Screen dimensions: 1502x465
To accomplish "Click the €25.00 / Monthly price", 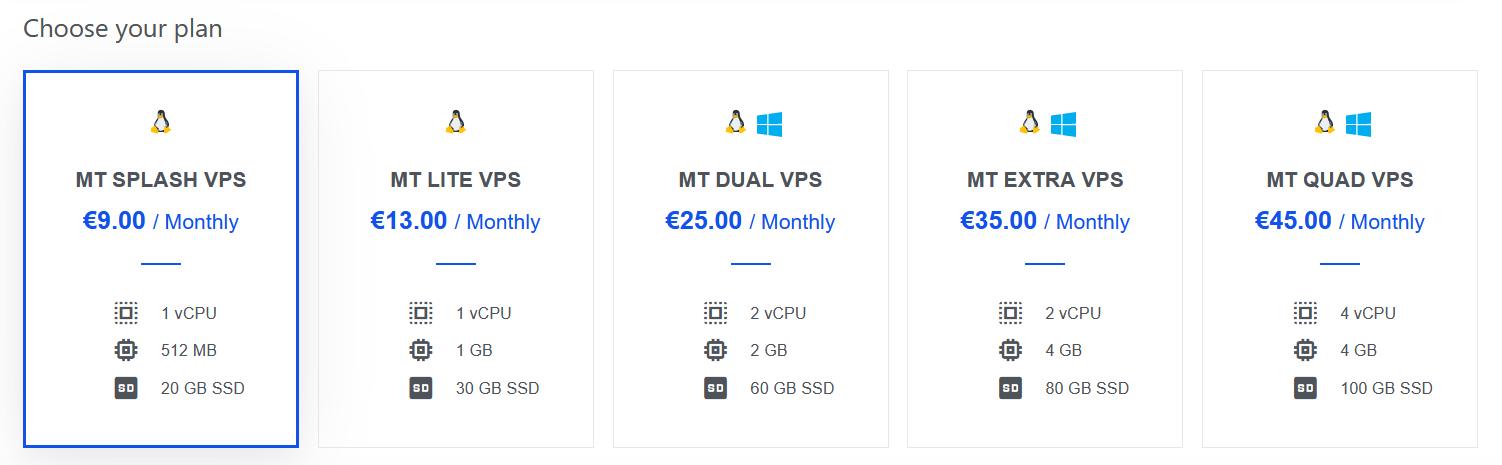I will pos(750,221).
